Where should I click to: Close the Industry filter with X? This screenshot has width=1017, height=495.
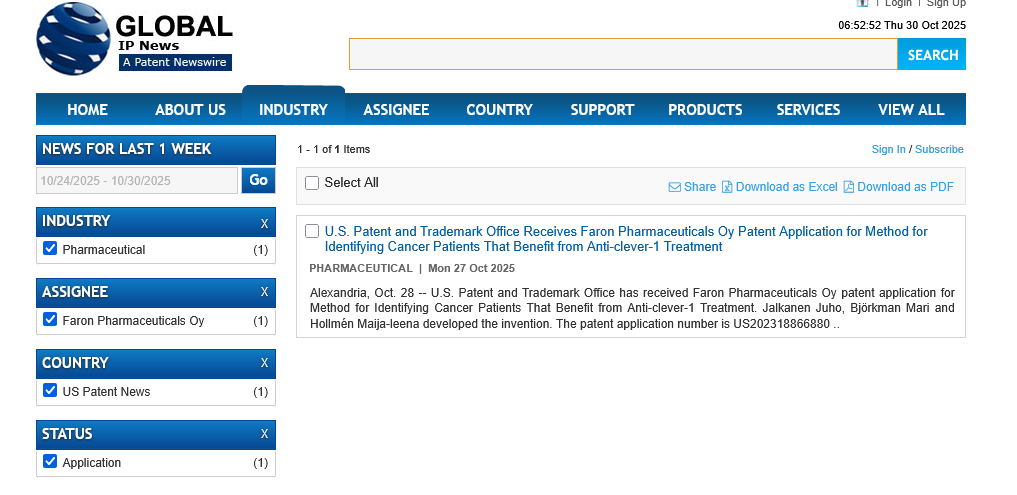tap(264, 223)
